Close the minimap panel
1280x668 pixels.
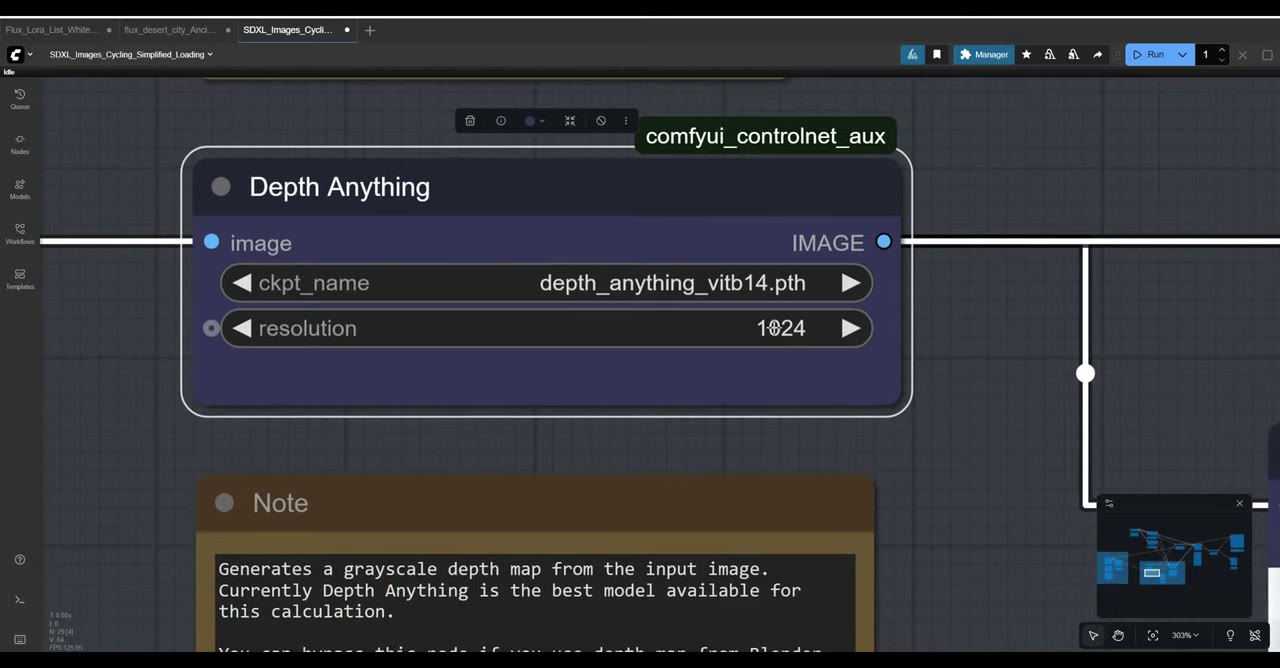tap(1239, 503)
